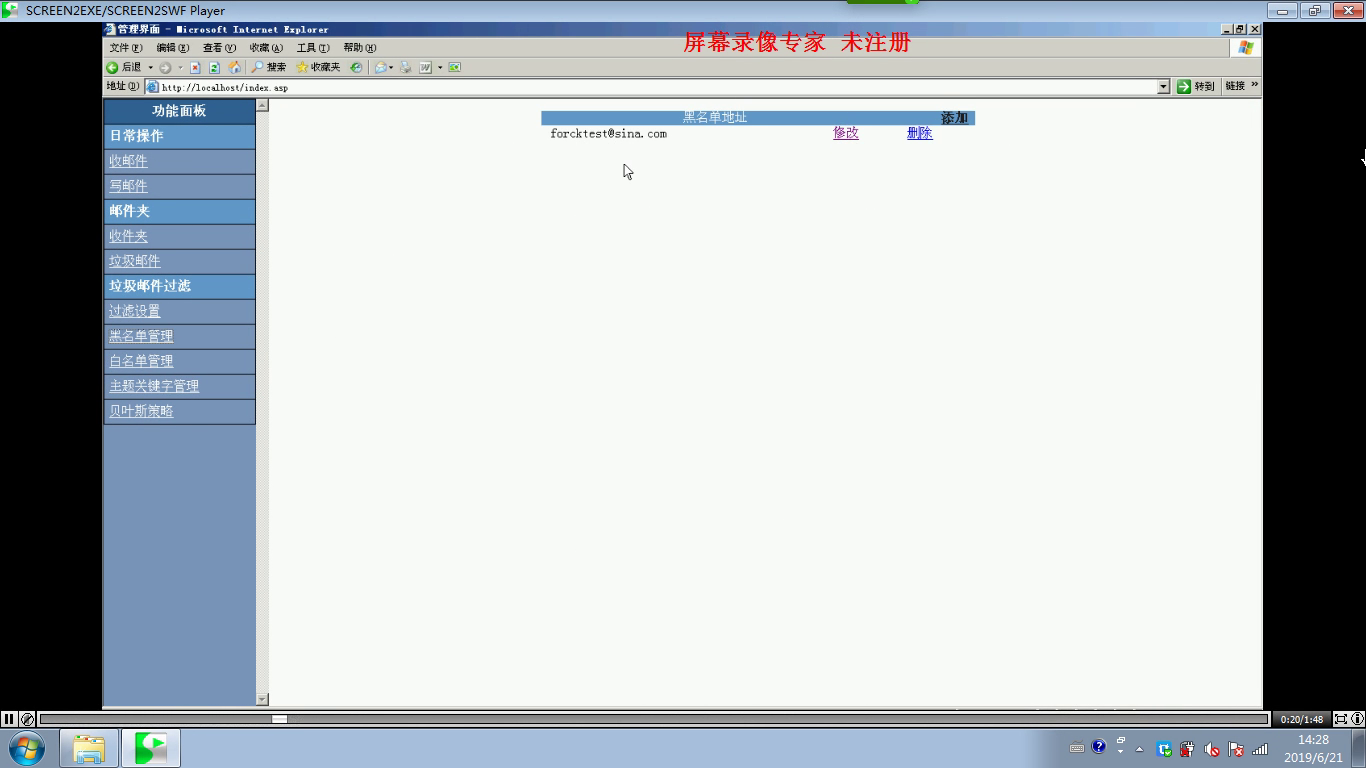Click the 功能面板 panel title
The height and width of the screenshot is (768, 1366).
tap(179, 111)
